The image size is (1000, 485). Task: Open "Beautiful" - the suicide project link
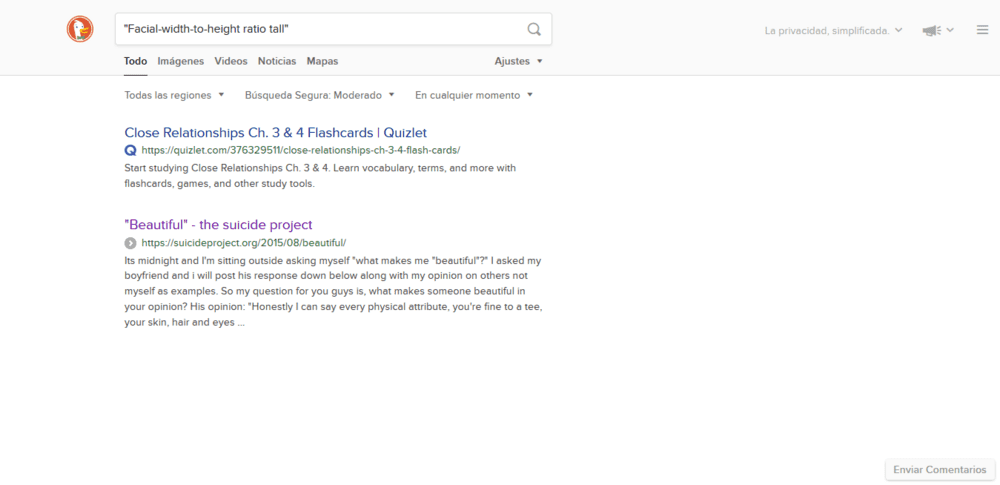(218, 225)
